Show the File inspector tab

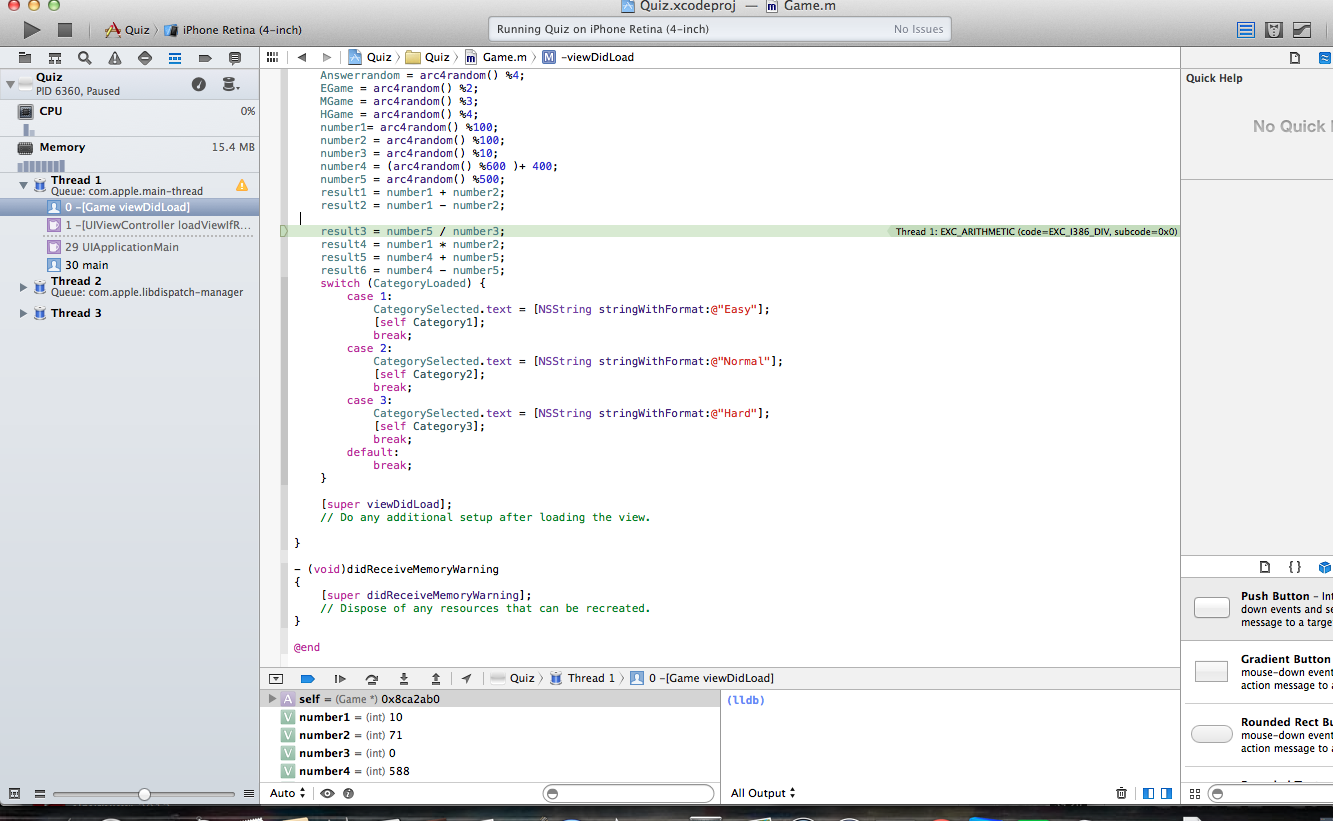1295,58
